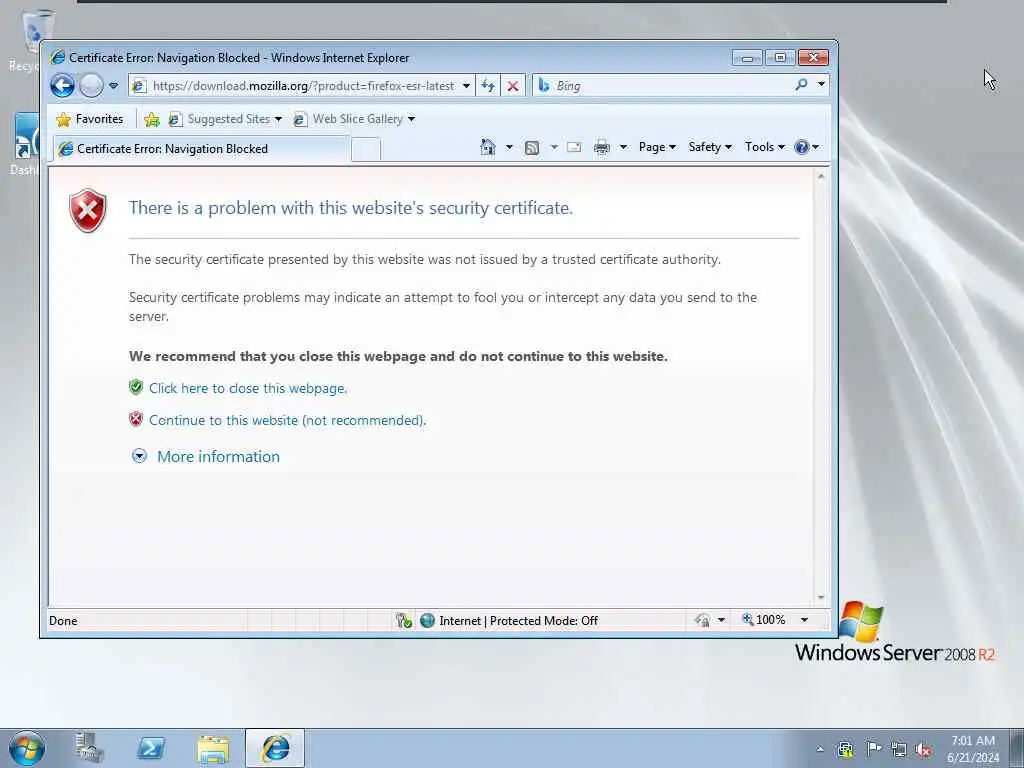Click 'Internet | Protected Mode: Off' status text
1024x768 pixels.
pos(519,620)
